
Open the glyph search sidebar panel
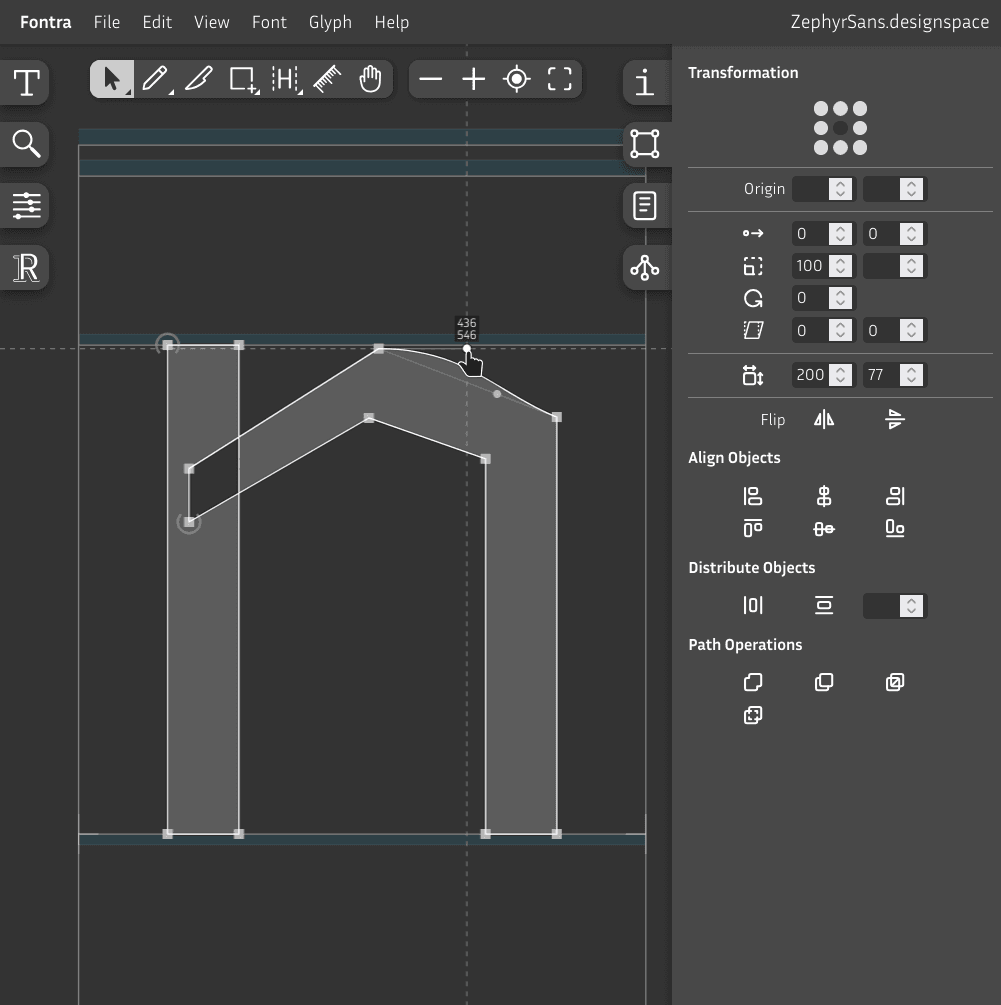pos(26,144)
